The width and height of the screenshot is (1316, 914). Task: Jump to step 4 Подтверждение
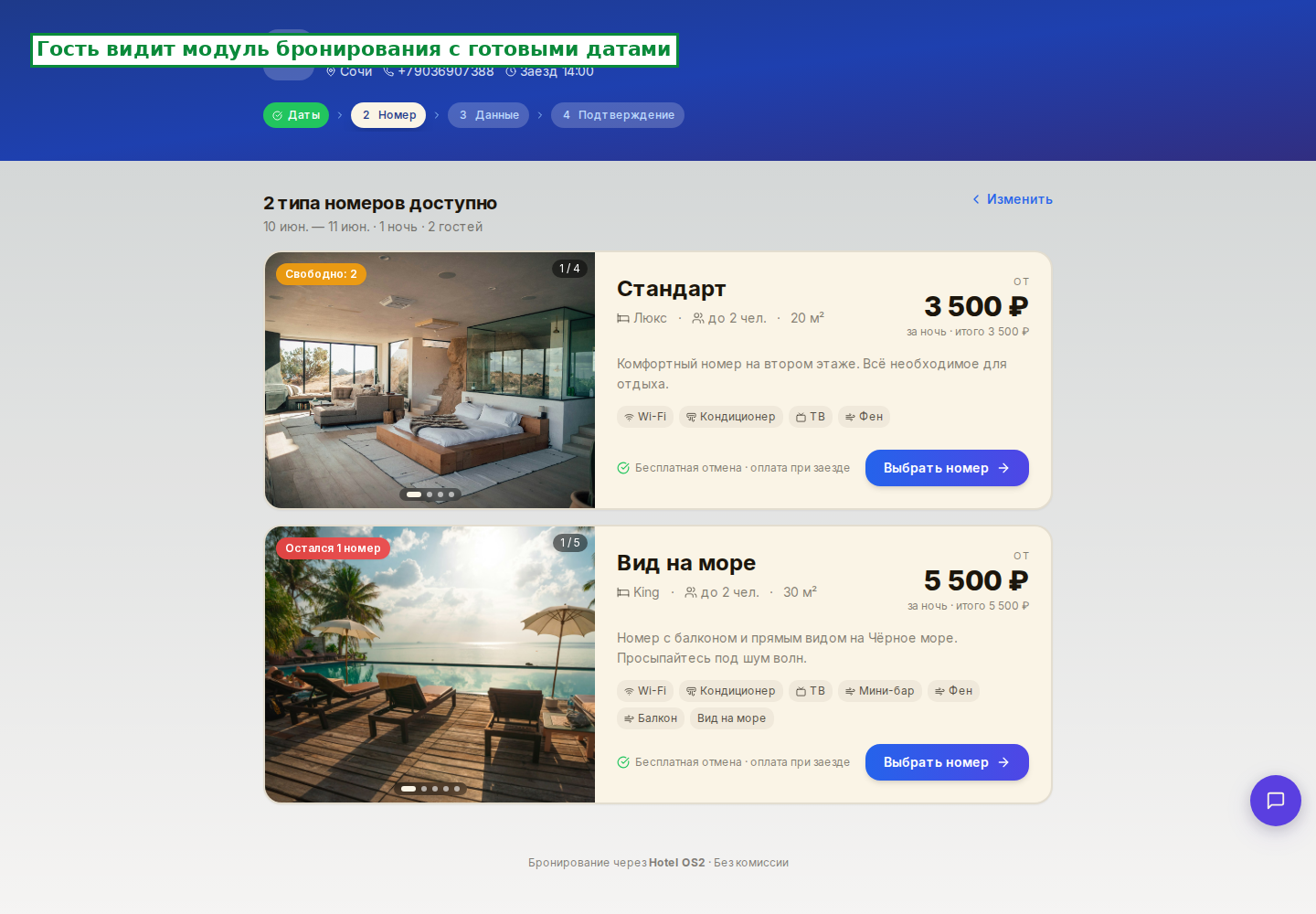[x=618, y=115]
